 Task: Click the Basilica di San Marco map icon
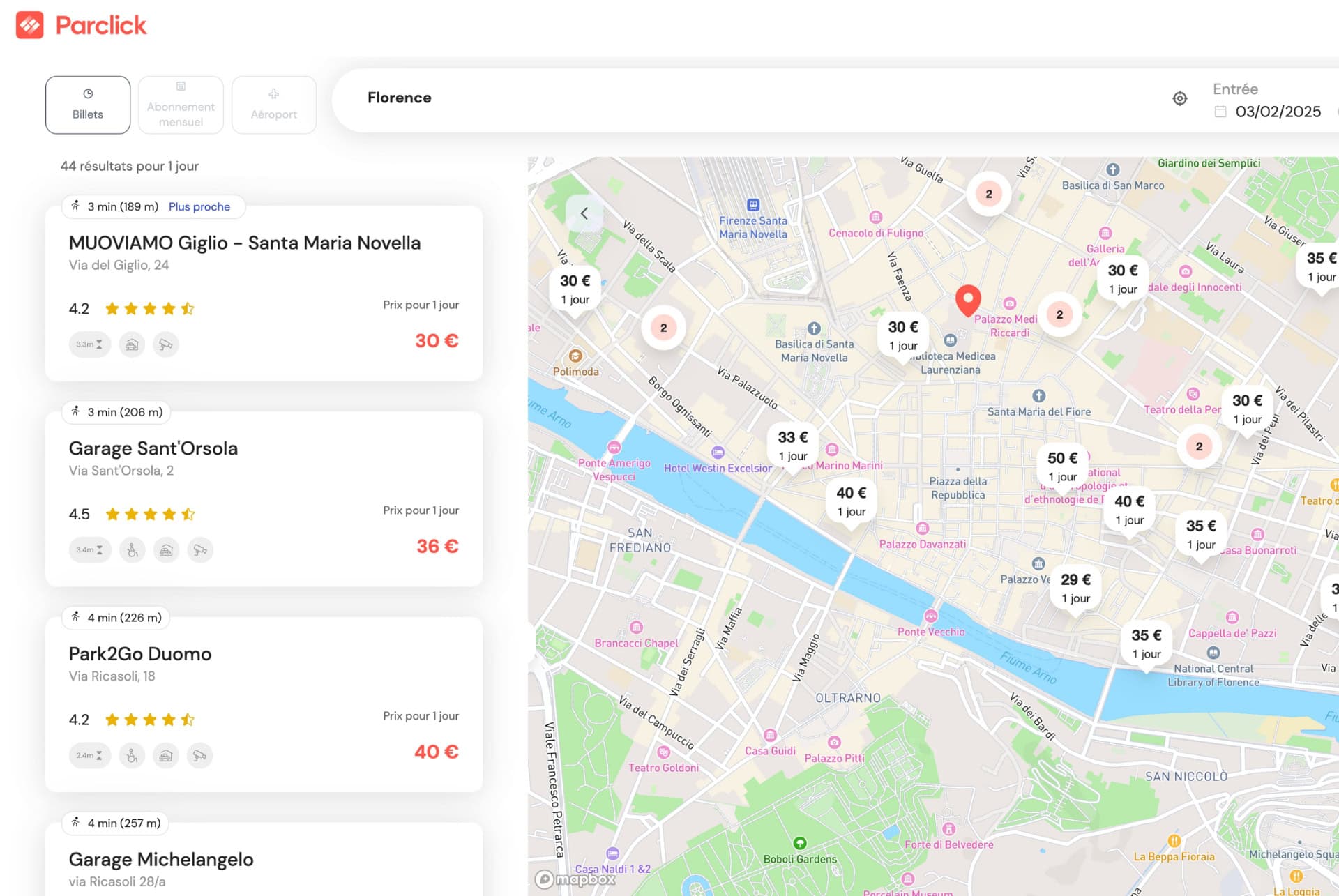point(1113,169)
